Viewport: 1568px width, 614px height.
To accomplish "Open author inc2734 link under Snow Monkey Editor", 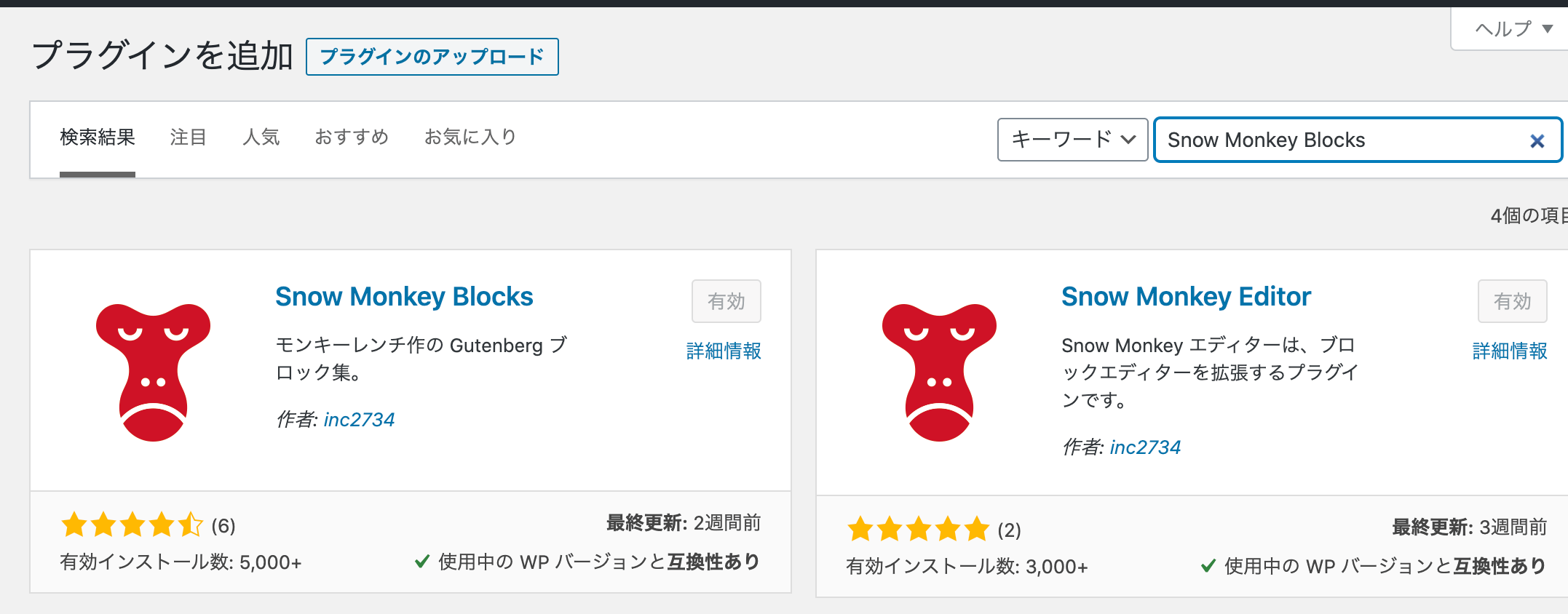I will pos(1145,447).
